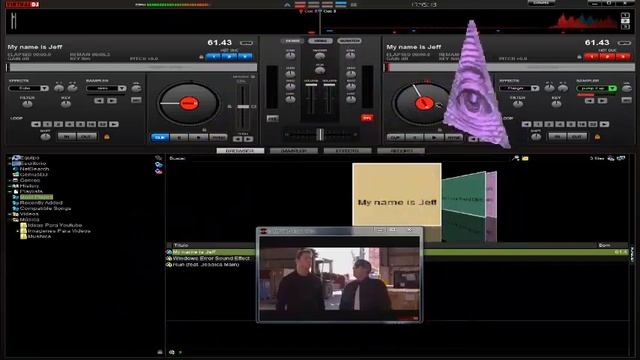
Task: Toggle right deck sampler REC button
Action: tap(627, 100)
